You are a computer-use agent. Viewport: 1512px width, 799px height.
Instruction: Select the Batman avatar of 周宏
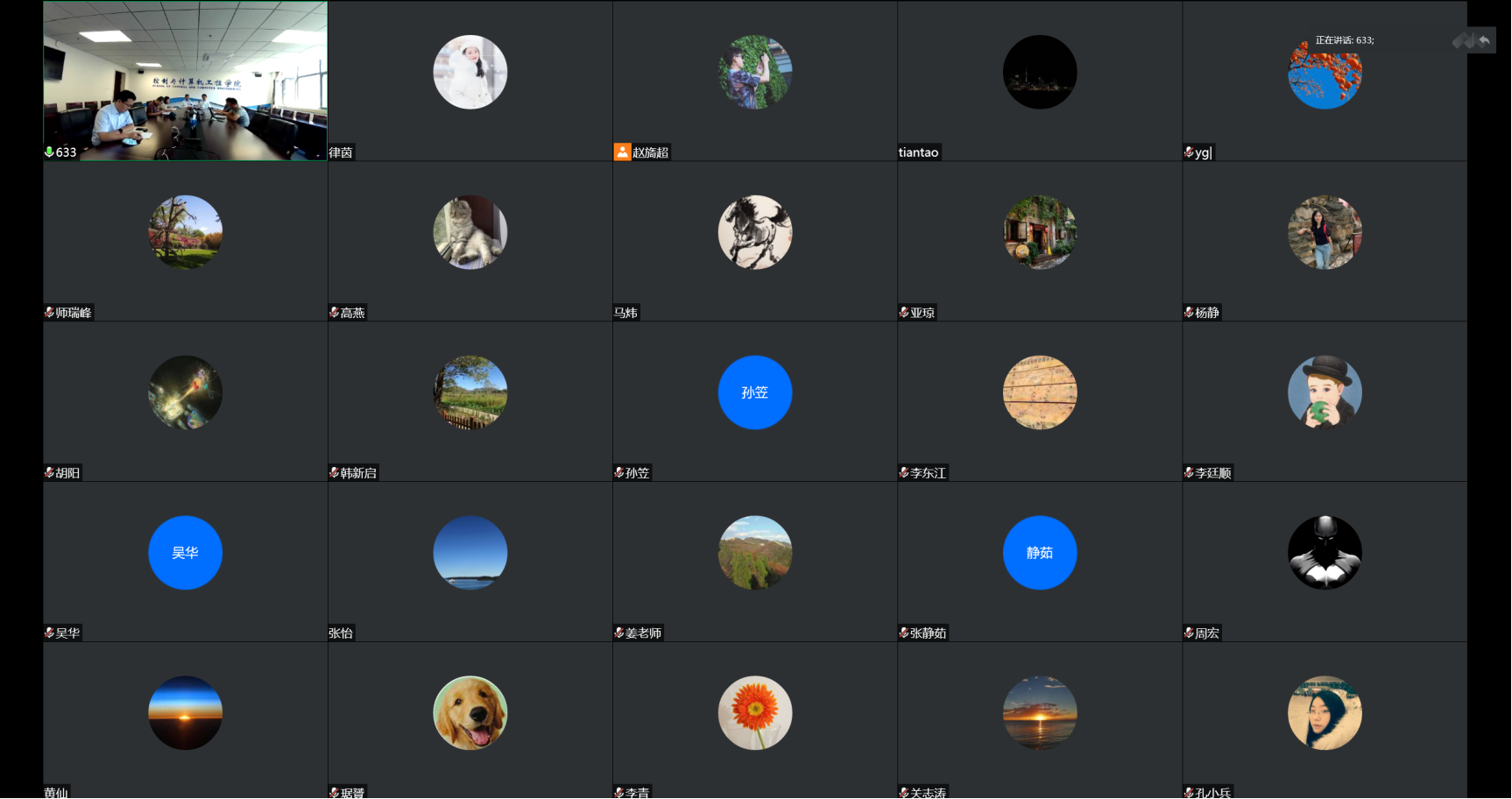click(1324, 553)
